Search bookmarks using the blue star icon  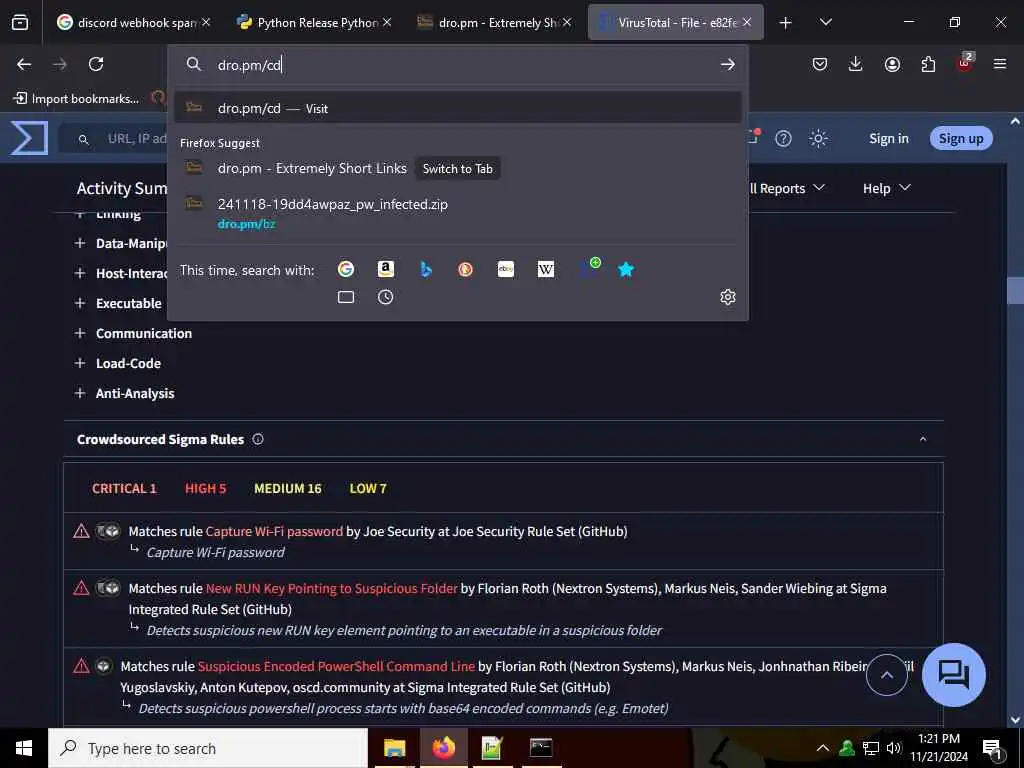pyautogui.click(x=626, y=269)
